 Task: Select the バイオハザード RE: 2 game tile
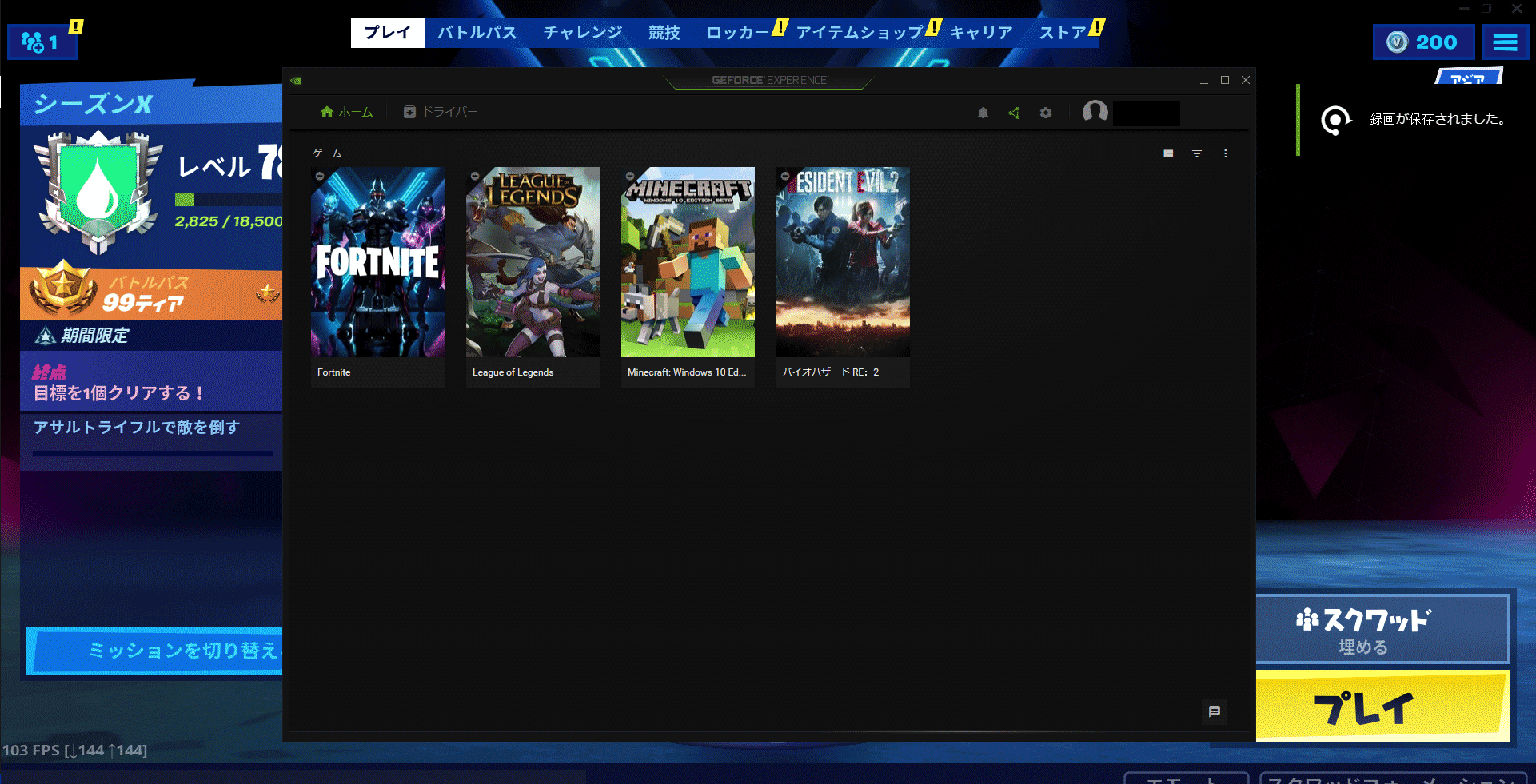click(843, 277)
